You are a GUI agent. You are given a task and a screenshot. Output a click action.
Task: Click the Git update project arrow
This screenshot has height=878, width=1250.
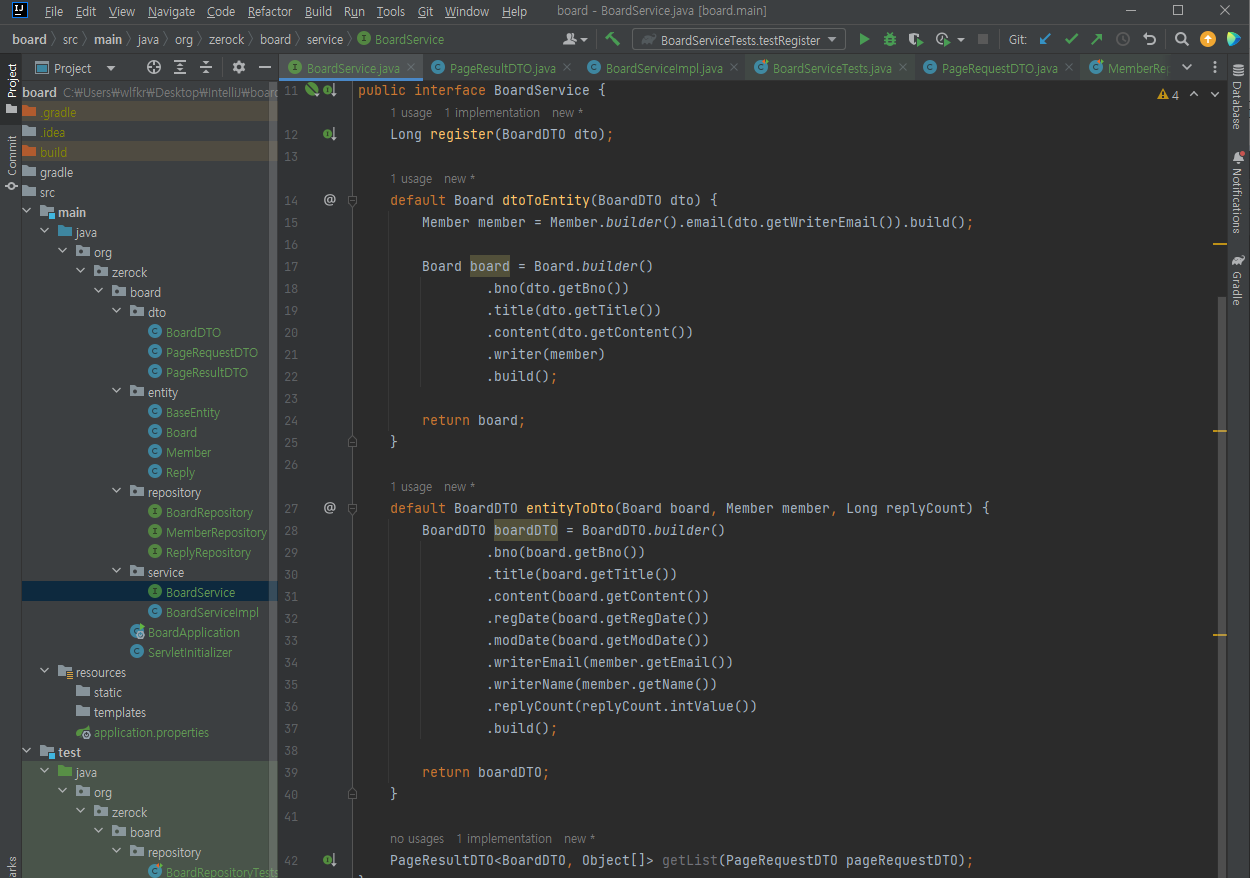pyautogui.click(x=1045, y=40)
